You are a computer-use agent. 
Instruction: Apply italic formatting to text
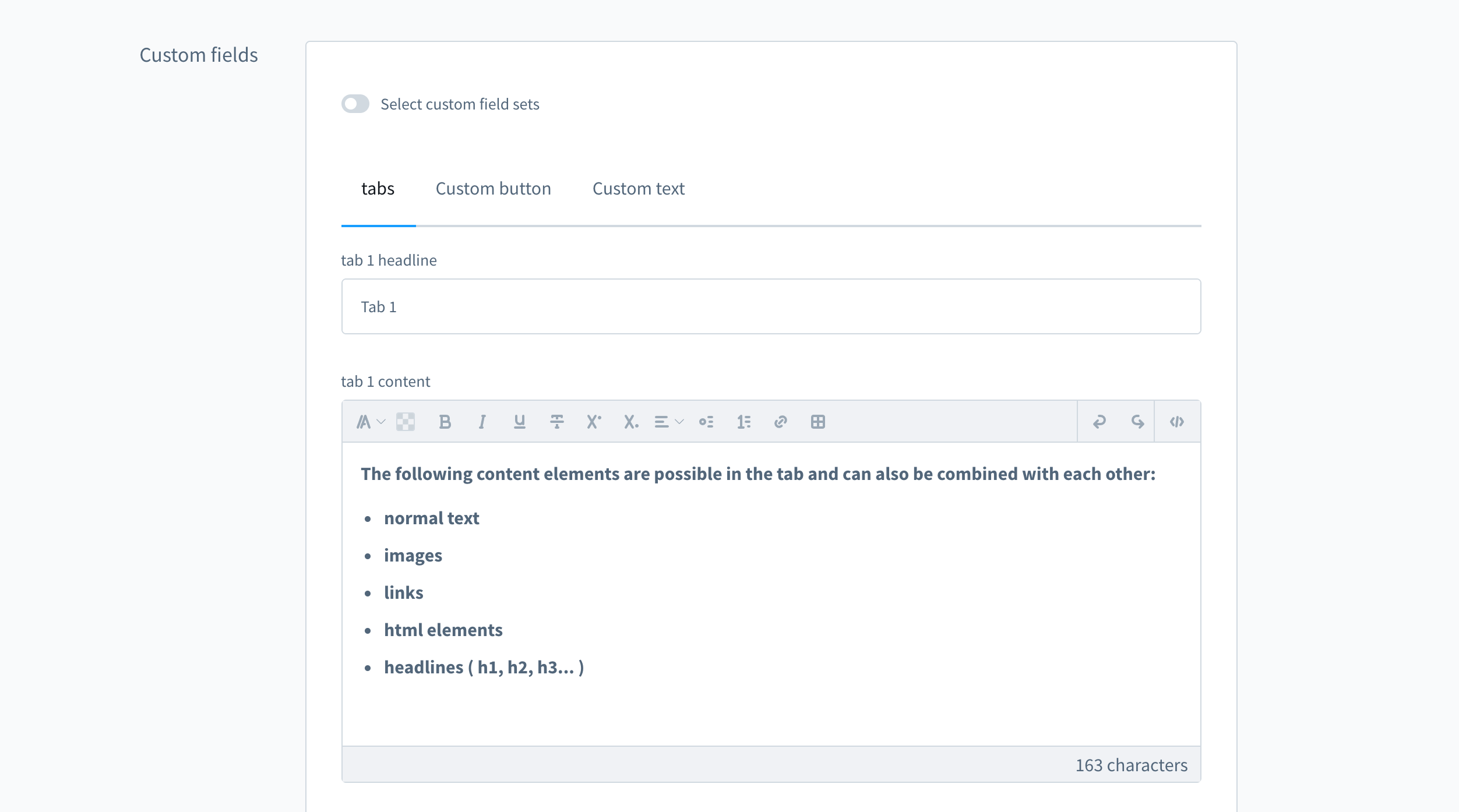[482, 422]
